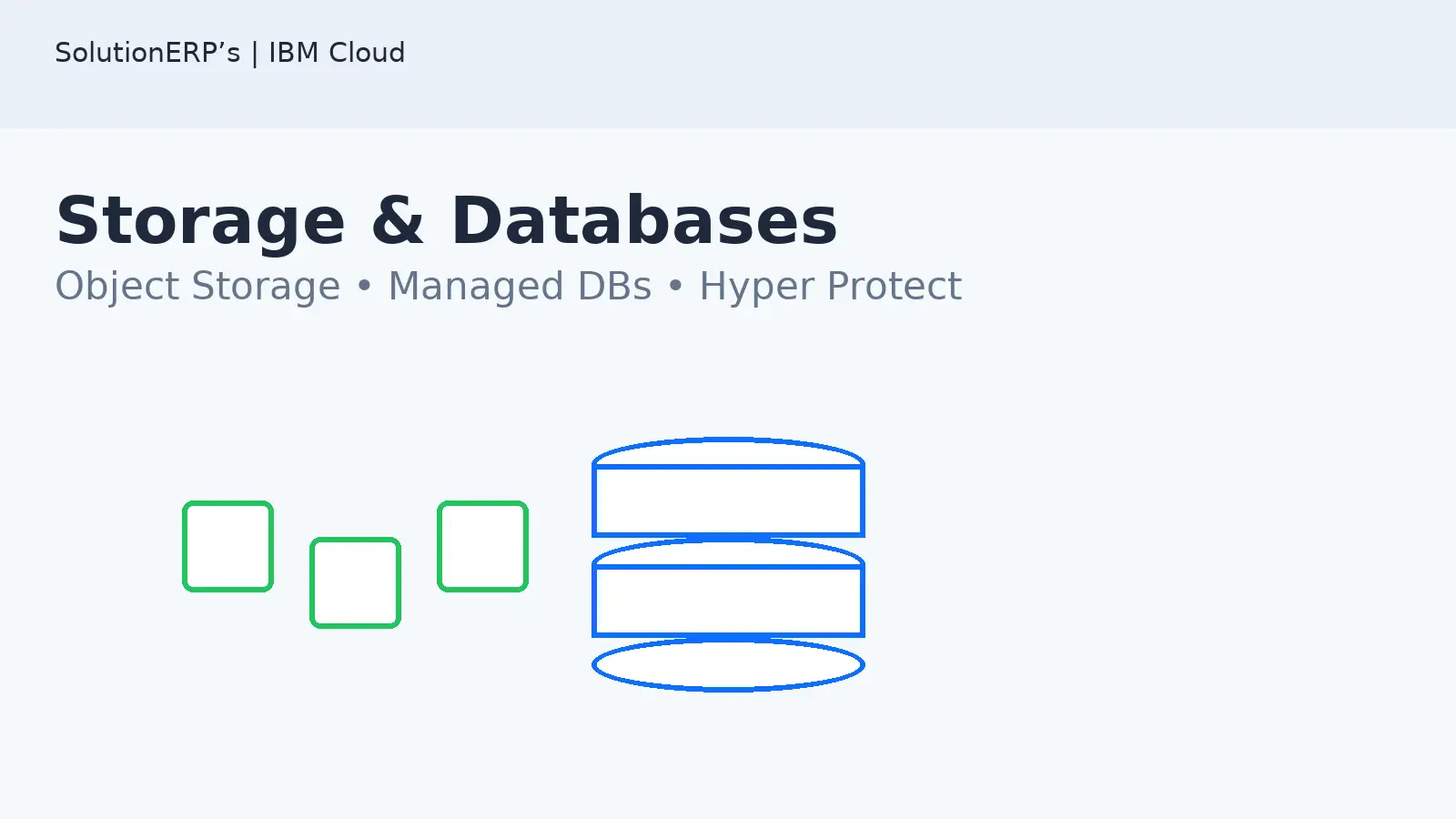Collapse the subtitle feature list

508,286
